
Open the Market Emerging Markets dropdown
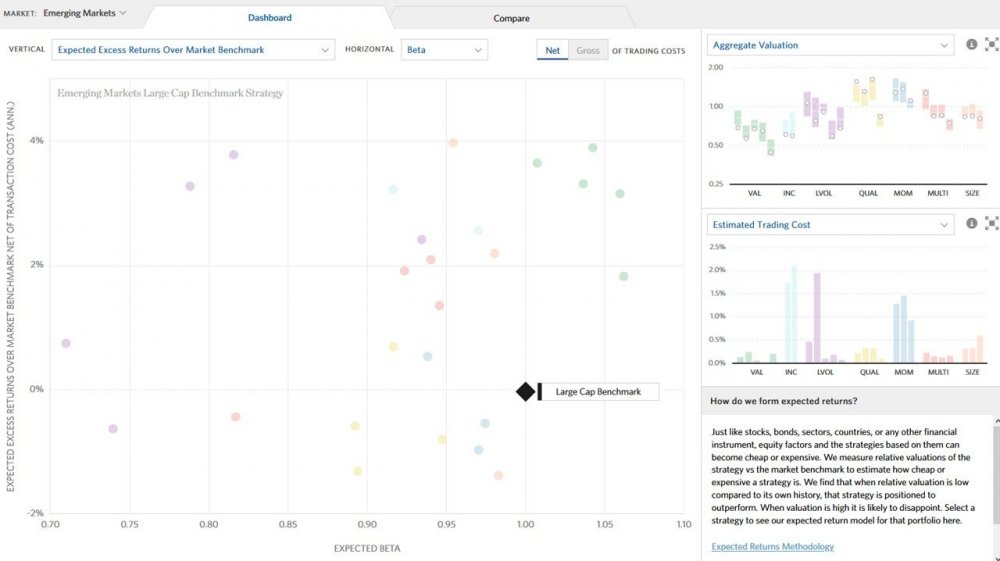(x=85, y=14)
